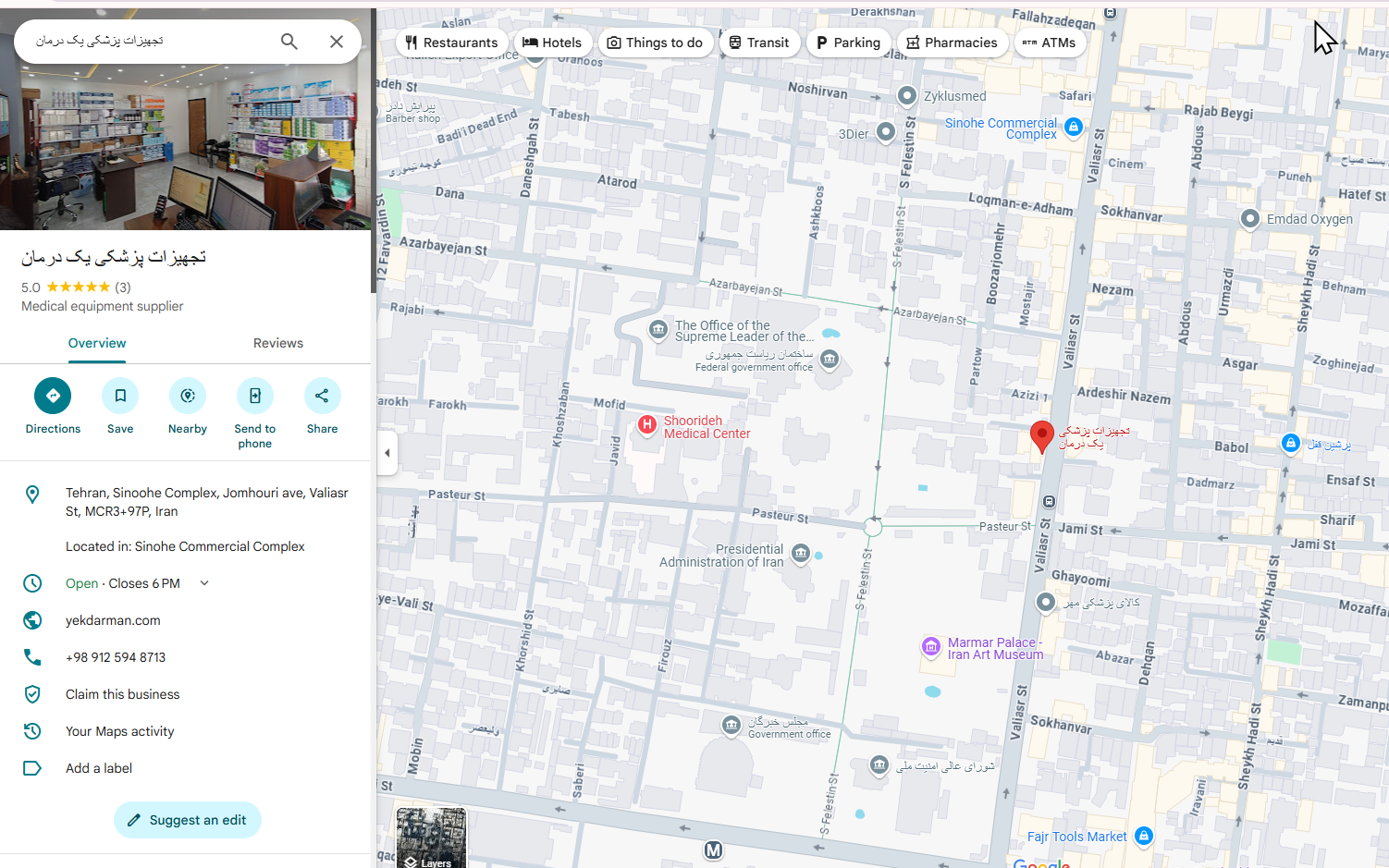Click Send to phone icon
The image size is (1389, 868).
[x=255, y=397]
